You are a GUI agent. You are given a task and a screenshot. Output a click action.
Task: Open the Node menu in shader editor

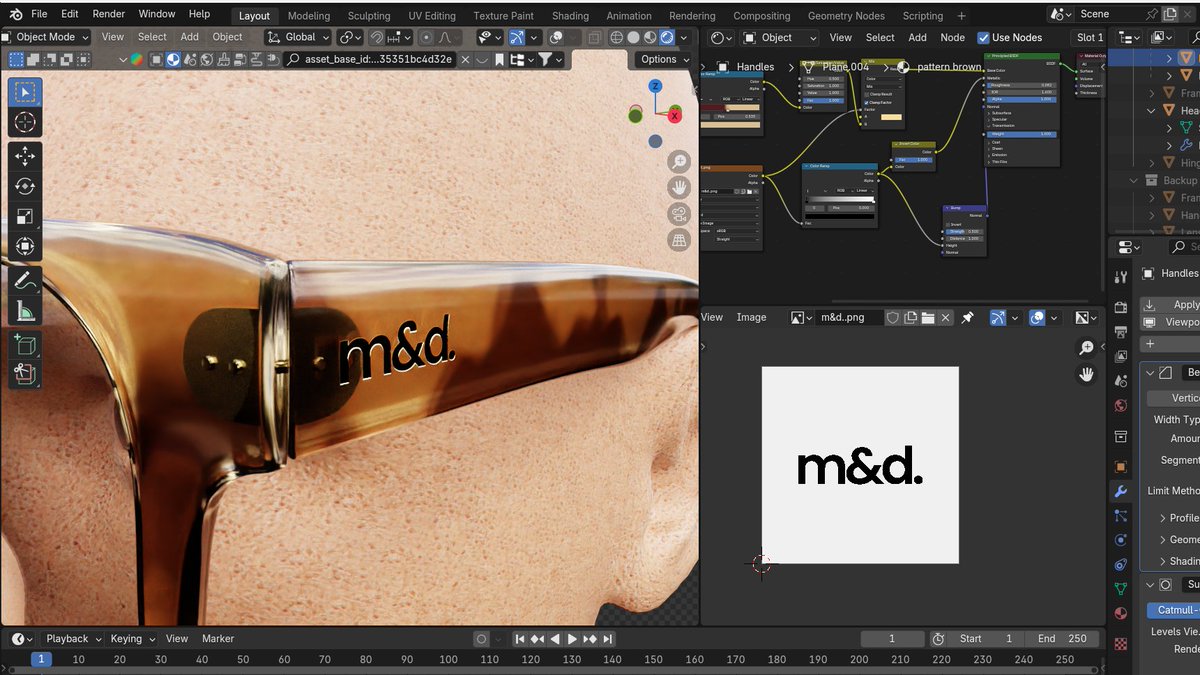point(953,37)
